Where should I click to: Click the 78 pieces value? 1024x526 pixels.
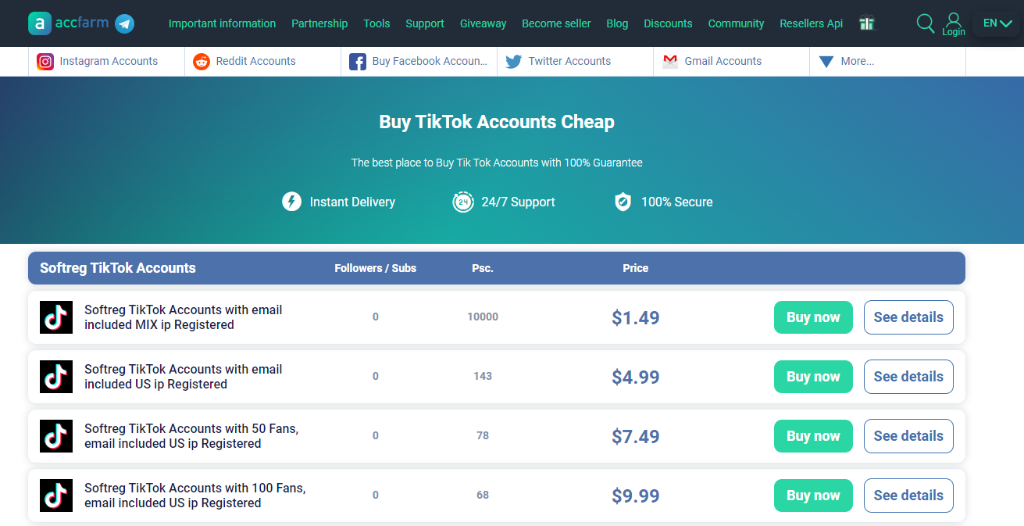(x=483, y=436)
